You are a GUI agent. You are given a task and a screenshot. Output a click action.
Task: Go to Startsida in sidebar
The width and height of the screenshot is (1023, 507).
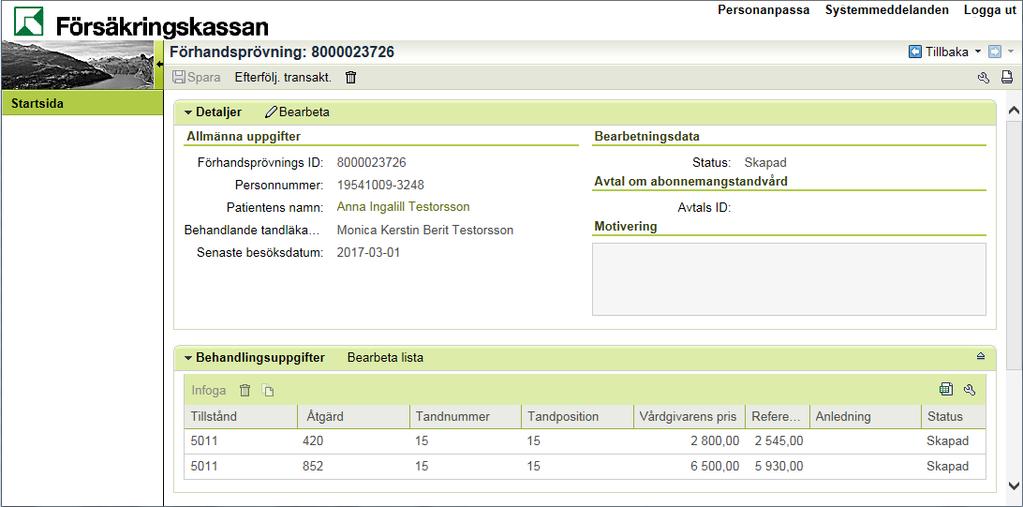point(82,103)
